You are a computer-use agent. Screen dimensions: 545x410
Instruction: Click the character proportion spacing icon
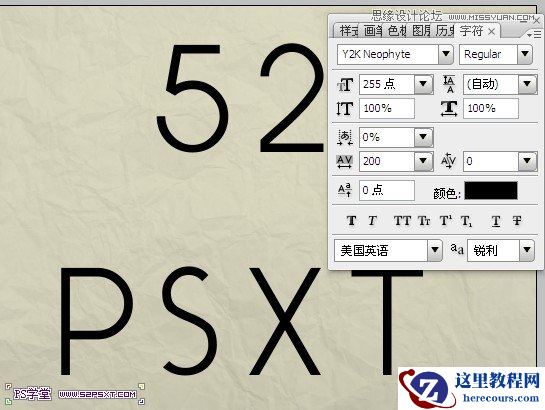[x=345, y=137]
